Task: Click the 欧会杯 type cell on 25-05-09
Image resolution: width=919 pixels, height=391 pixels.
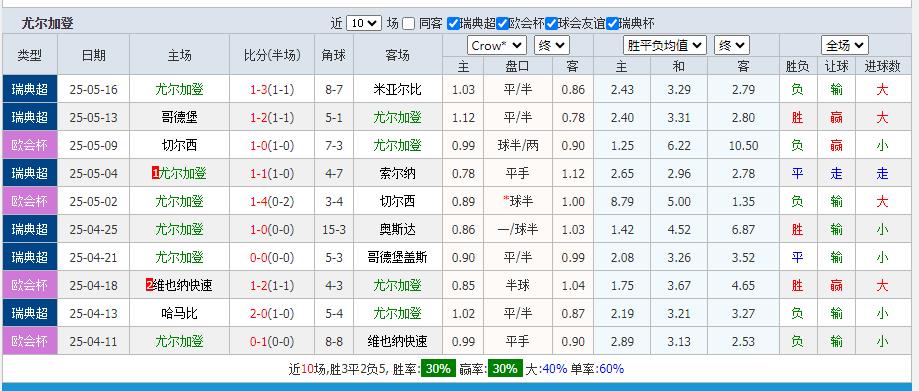Action: click(x=30, y=145)
